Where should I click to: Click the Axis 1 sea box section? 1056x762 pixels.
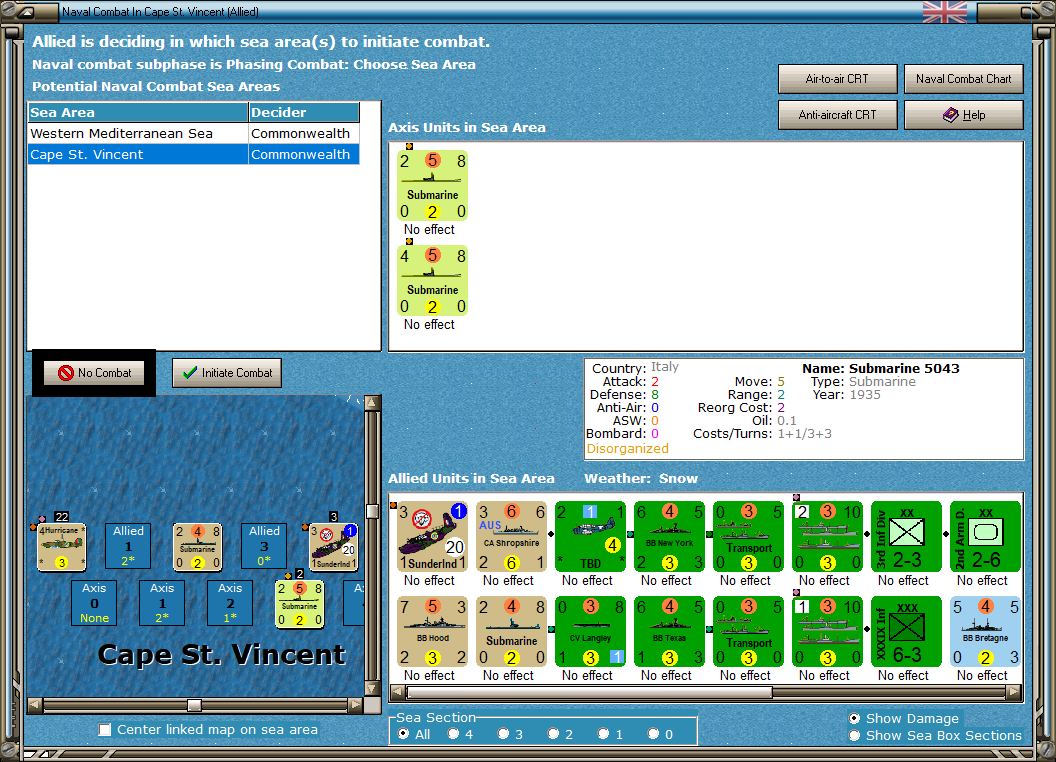(162, 603)
